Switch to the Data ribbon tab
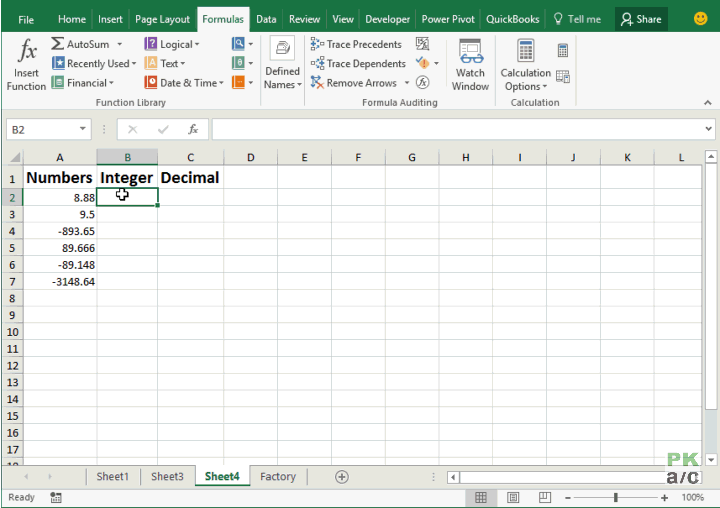 point(266,19)
